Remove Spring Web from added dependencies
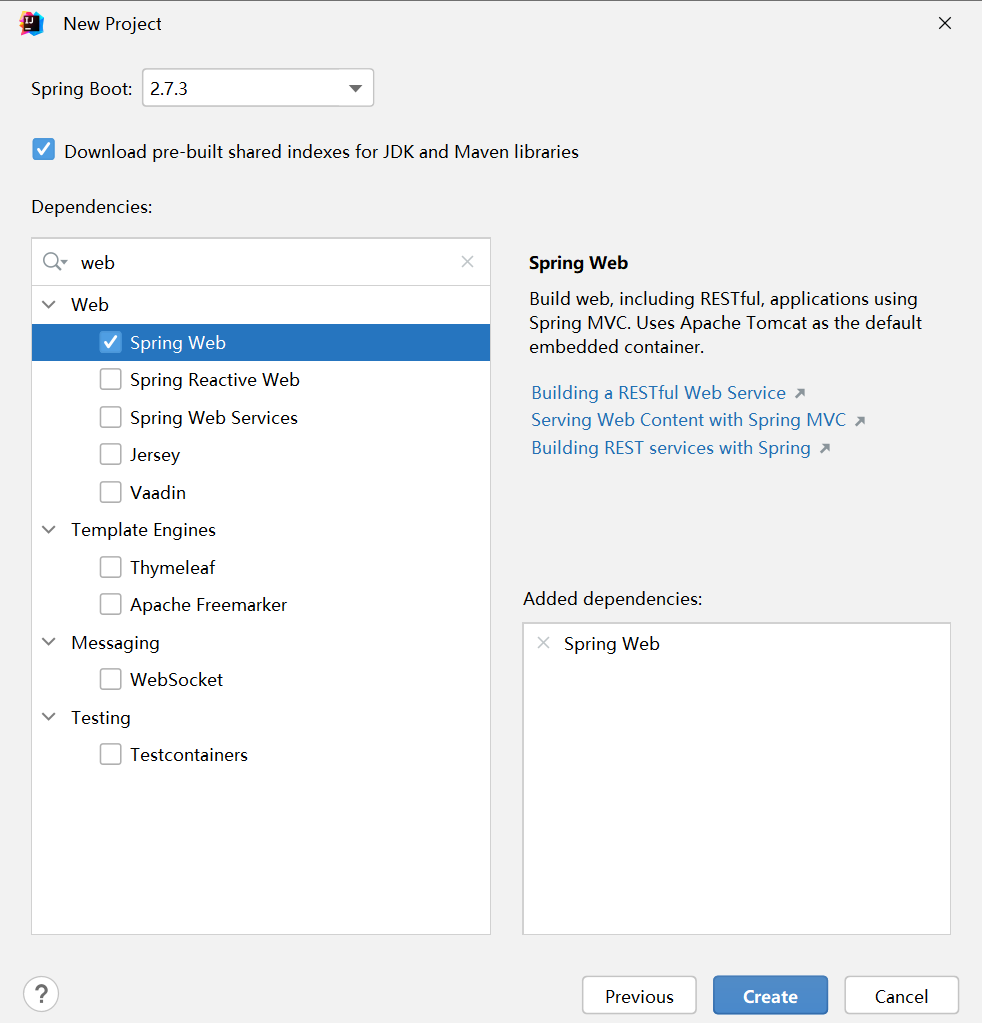Viewport: 982px width, 1023px height. click(543, 643)
